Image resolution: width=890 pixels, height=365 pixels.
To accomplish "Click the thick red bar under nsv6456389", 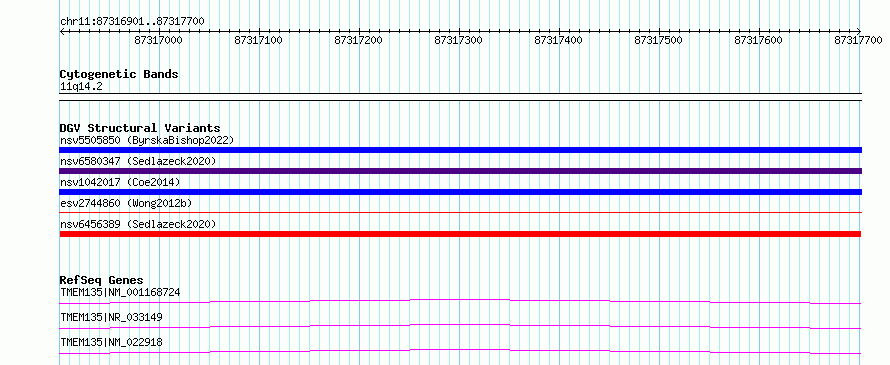I will coord(460,234).
